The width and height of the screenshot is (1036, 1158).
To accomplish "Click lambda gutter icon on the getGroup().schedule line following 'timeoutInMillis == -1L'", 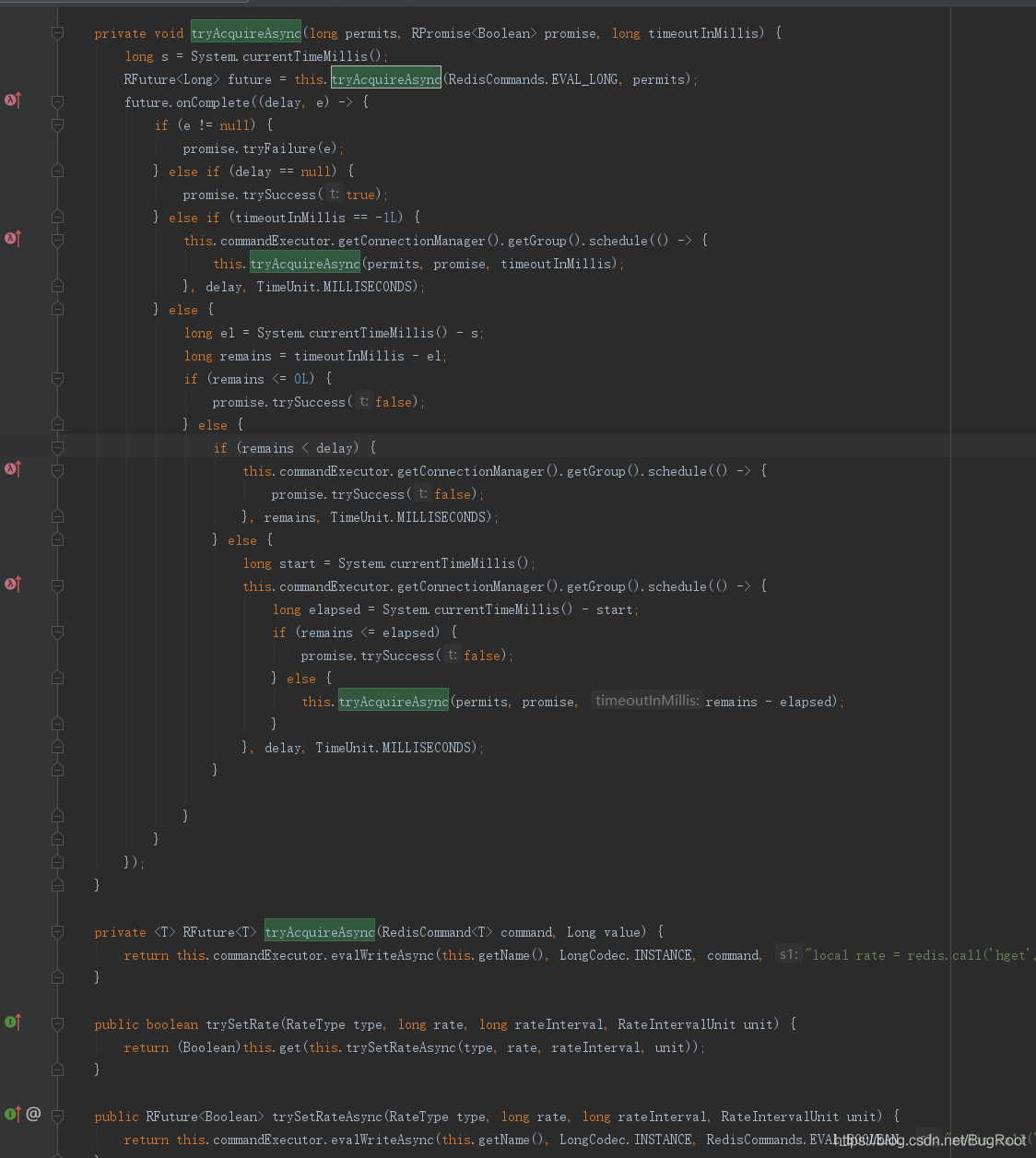I will pos(13,239).
